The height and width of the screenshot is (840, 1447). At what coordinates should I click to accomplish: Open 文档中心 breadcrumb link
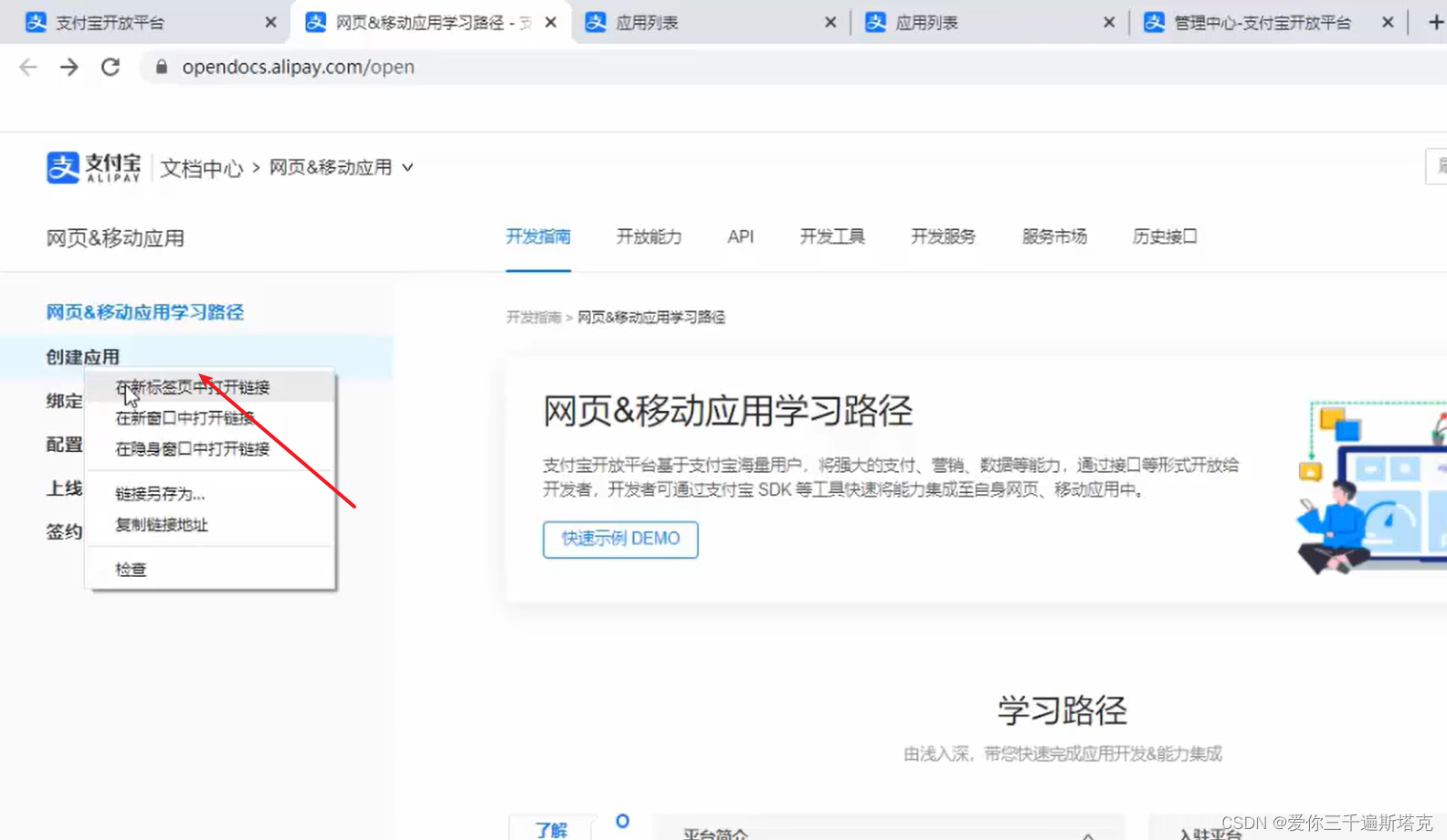(x=202, y=168)
